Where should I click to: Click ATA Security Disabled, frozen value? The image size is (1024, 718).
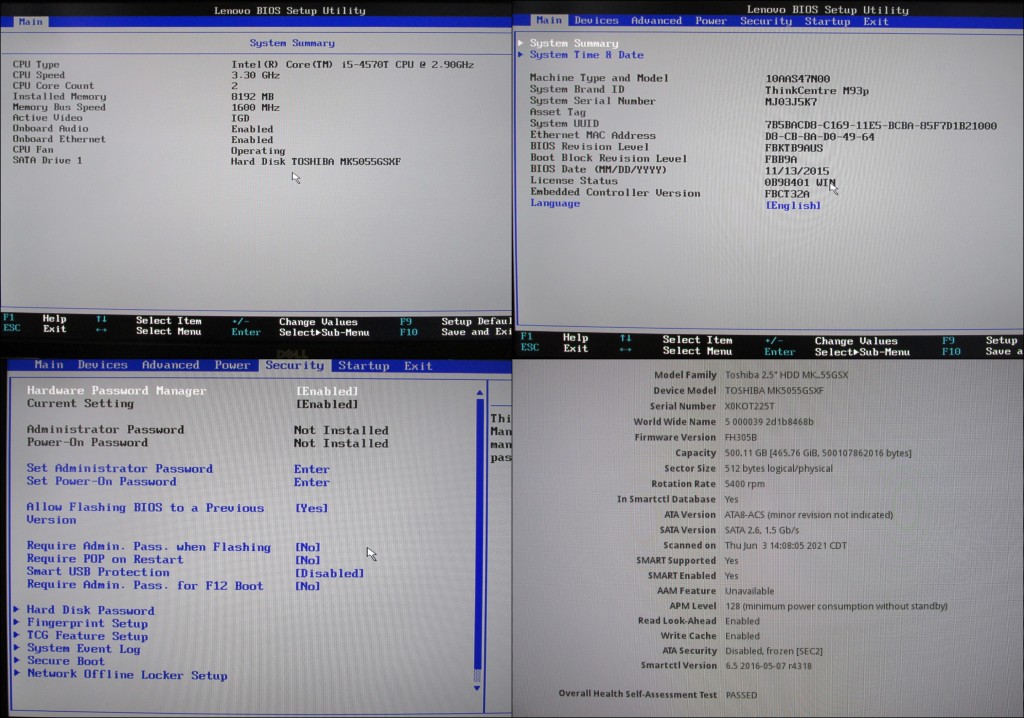(774, 651)
